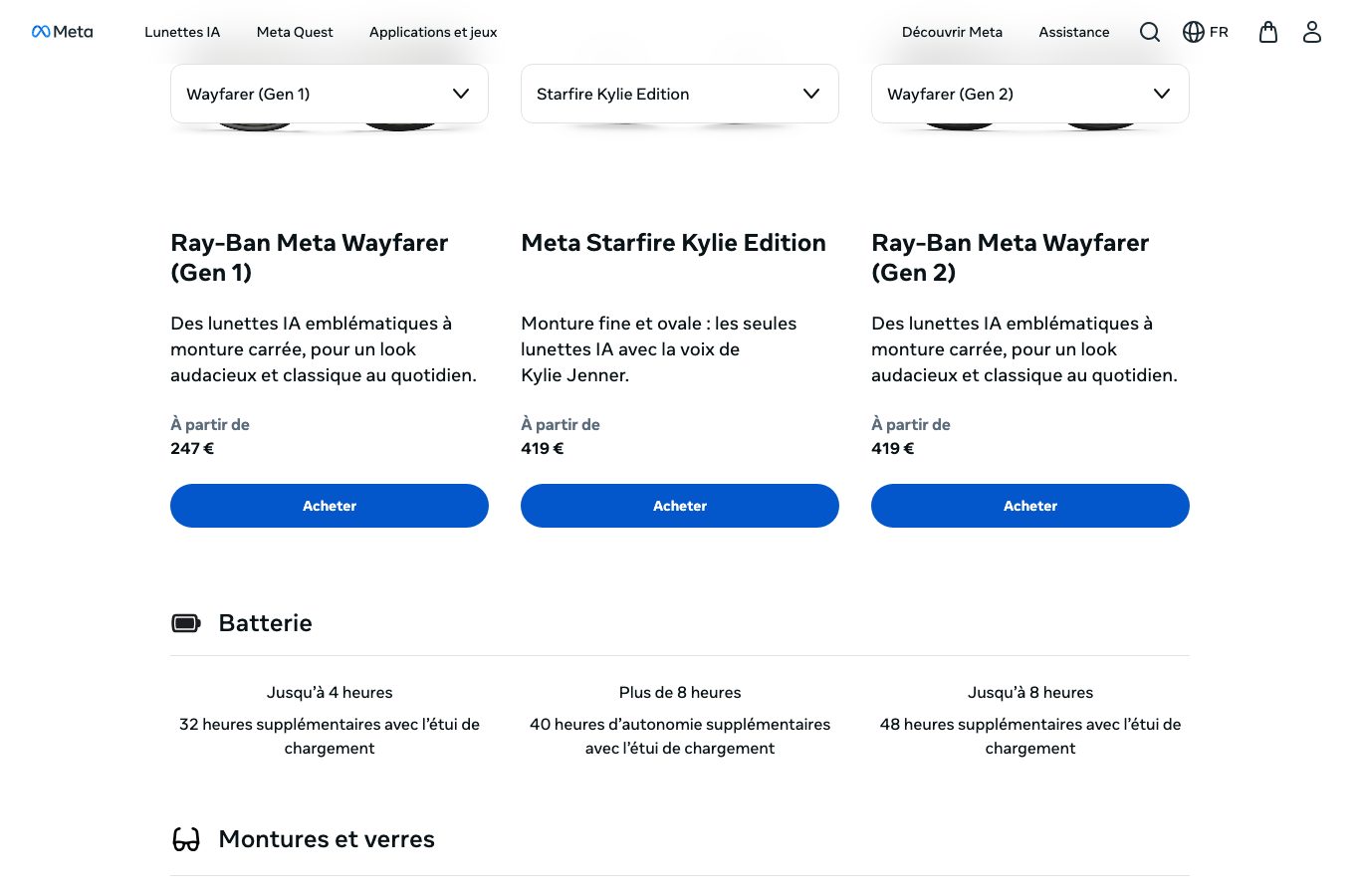Click 'Plus de 8 heures' text
Screen dimensions: 1360x896
[680, 692]
